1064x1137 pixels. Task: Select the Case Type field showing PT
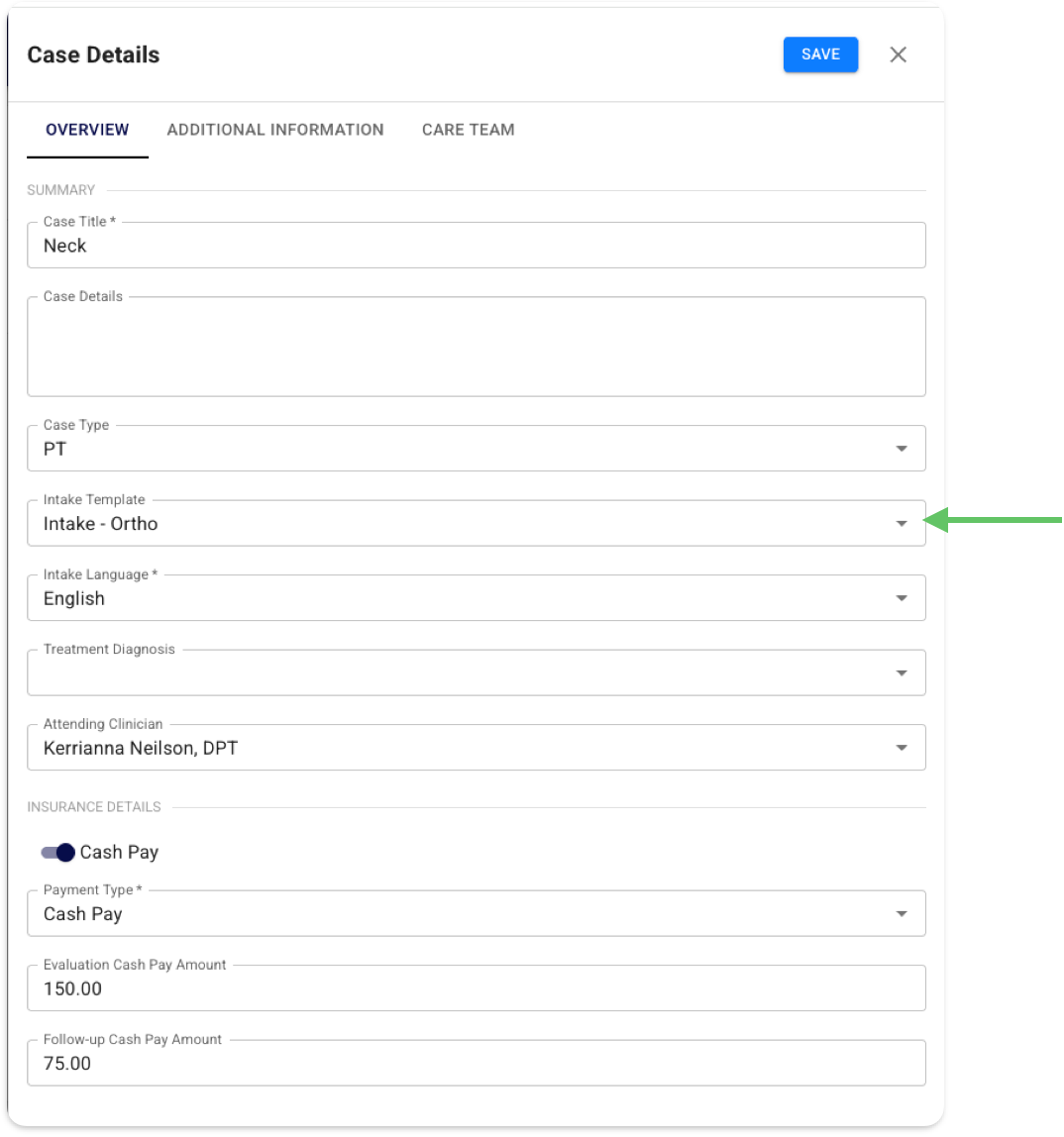456,450
